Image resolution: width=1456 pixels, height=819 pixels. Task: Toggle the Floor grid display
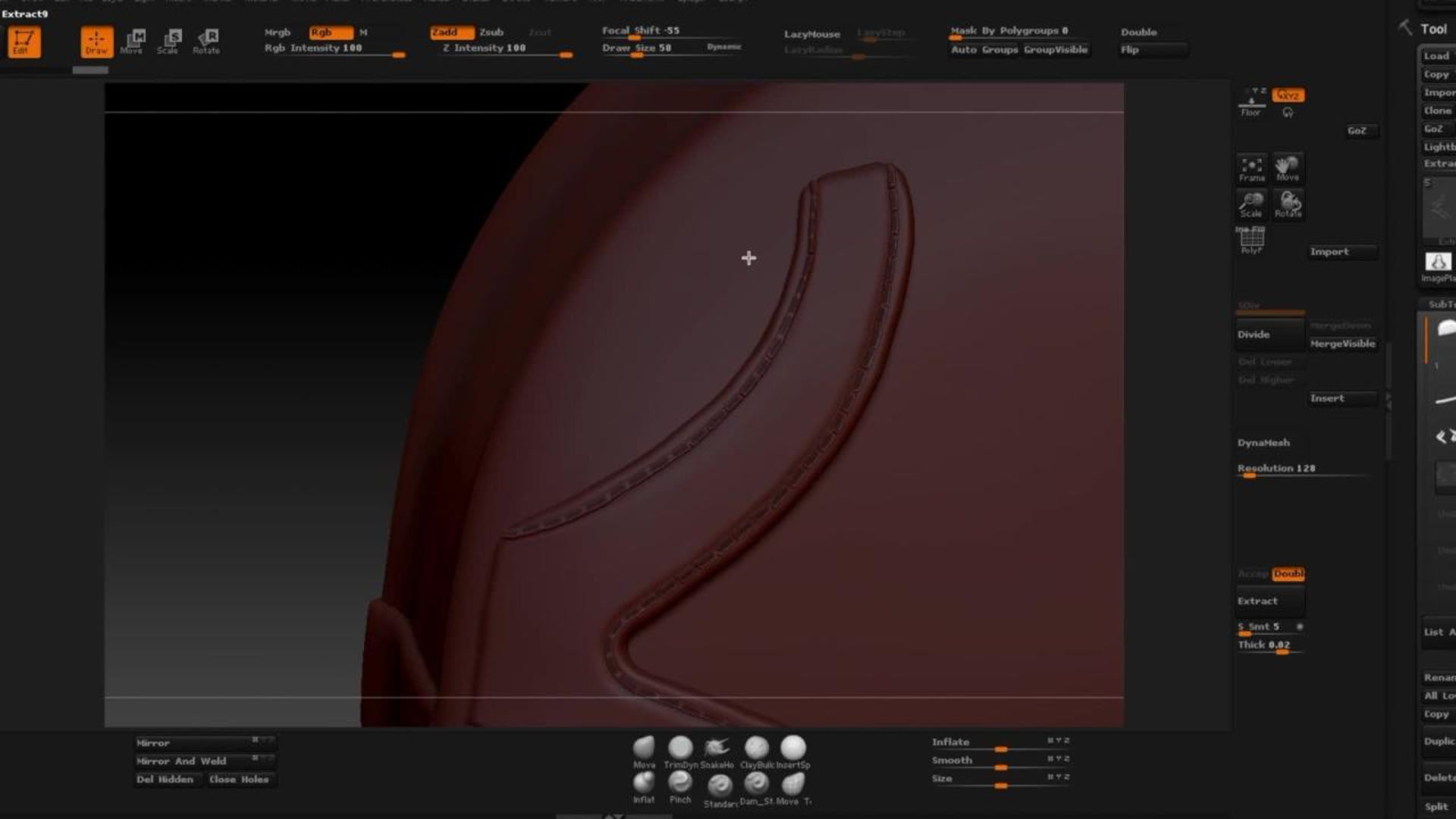tap(1250, 102)
